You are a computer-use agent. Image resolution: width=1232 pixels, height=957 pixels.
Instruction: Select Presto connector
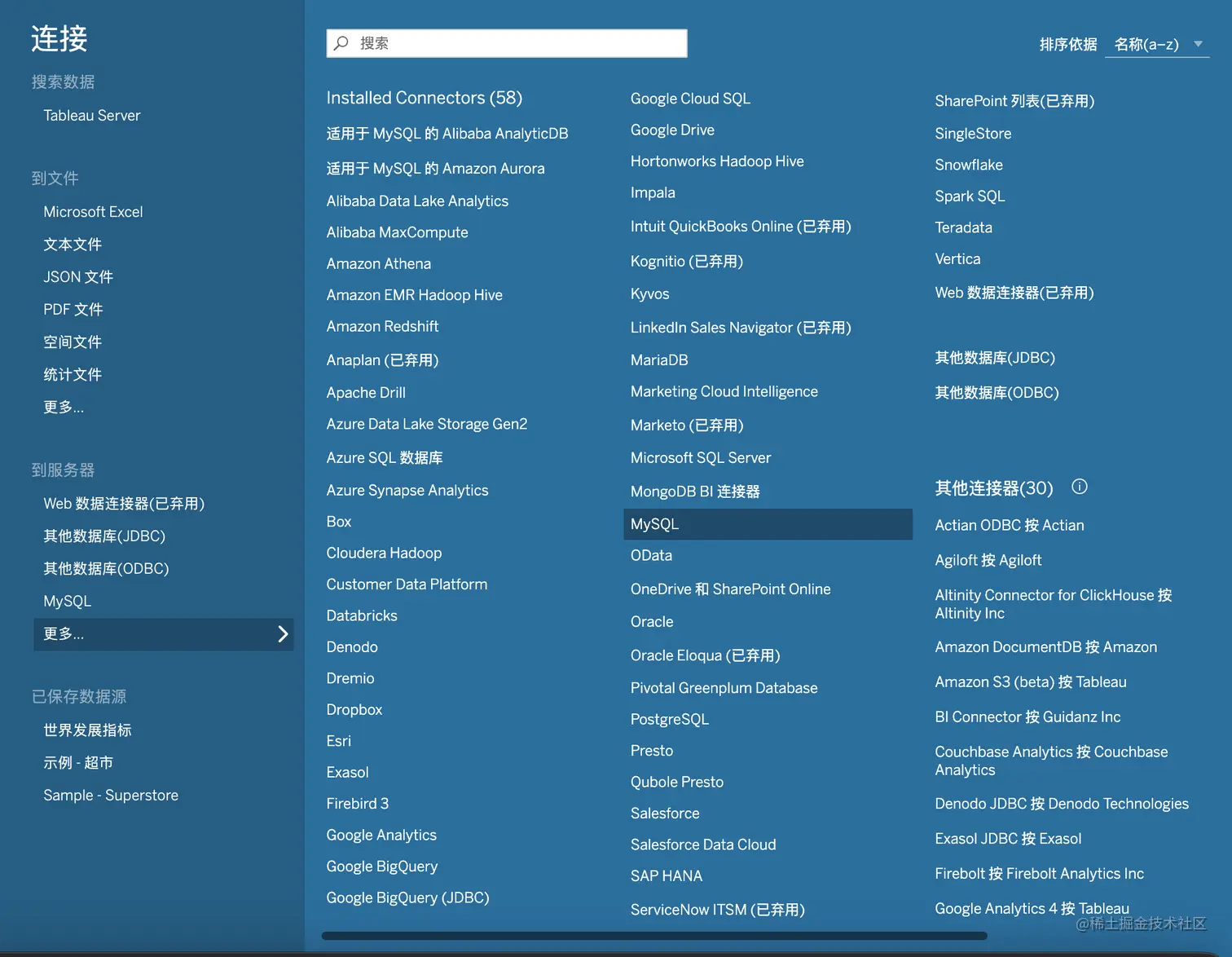tap(652, 751)
